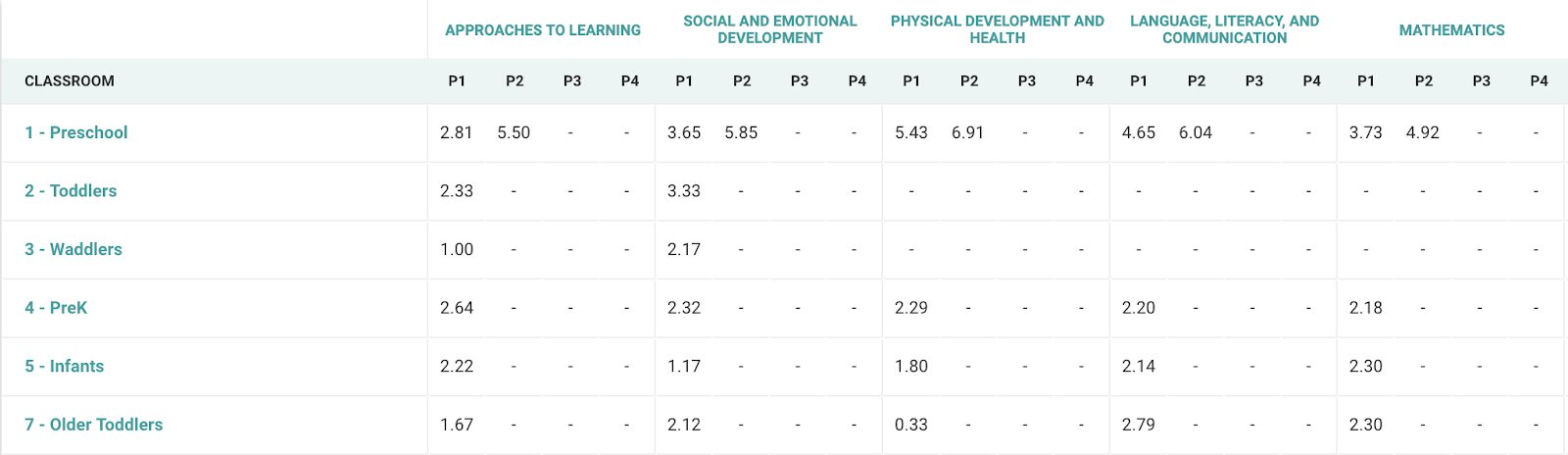Open the 1 - Preschool classroom link

coord(76,132)
